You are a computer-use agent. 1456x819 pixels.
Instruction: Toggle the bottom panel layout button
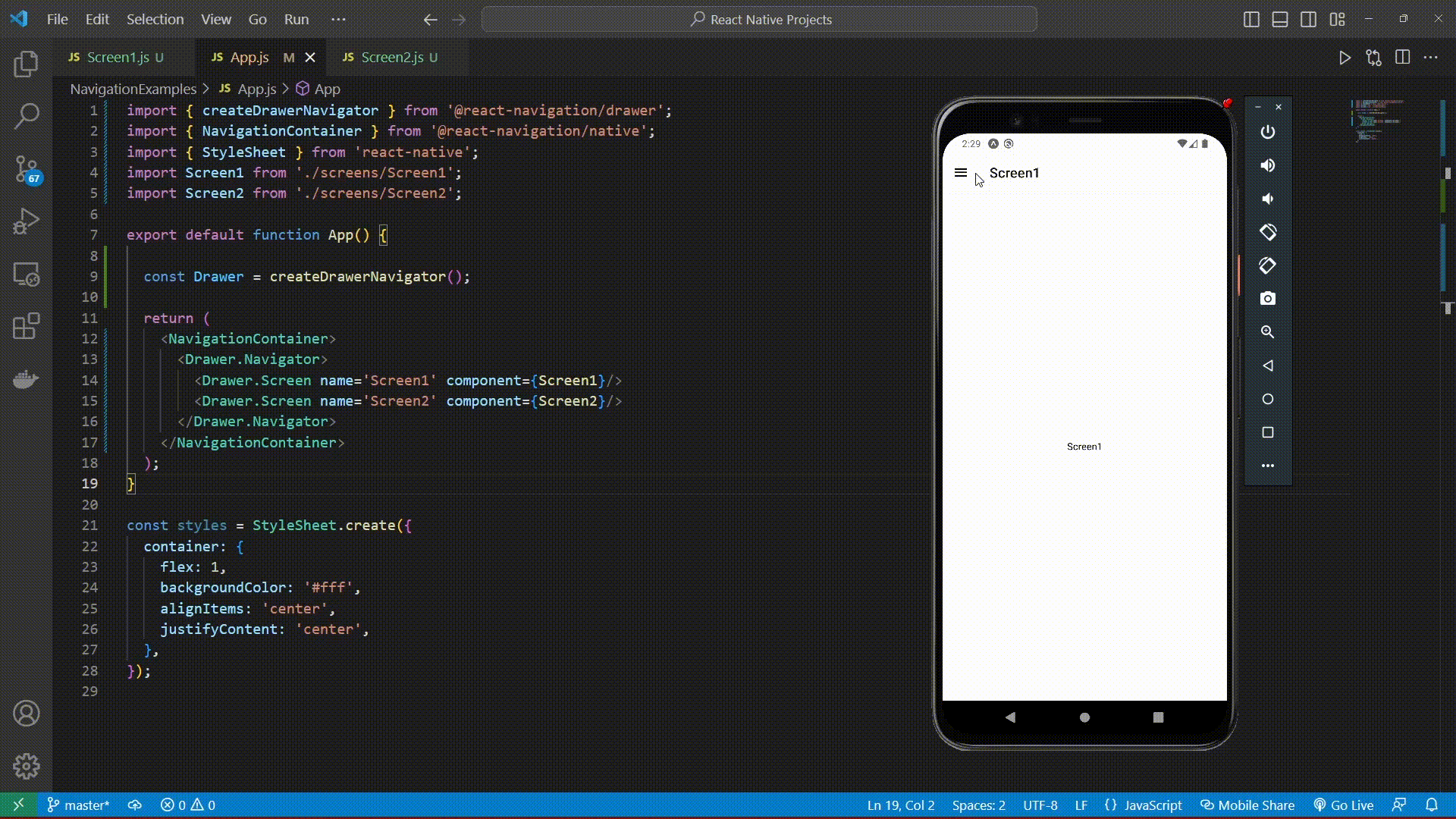tap(1280, 20)
